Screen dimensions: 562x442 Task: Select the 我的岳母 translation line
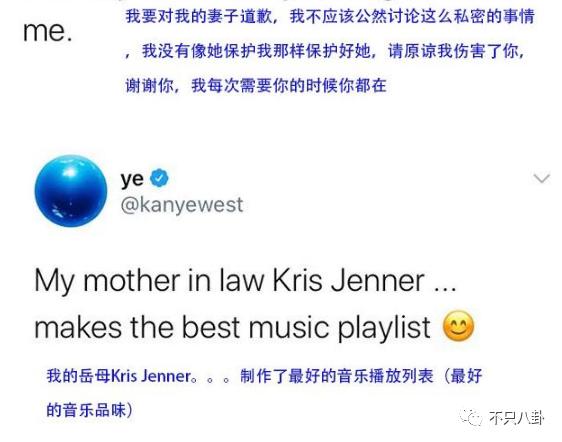click(x=264, y=376)
